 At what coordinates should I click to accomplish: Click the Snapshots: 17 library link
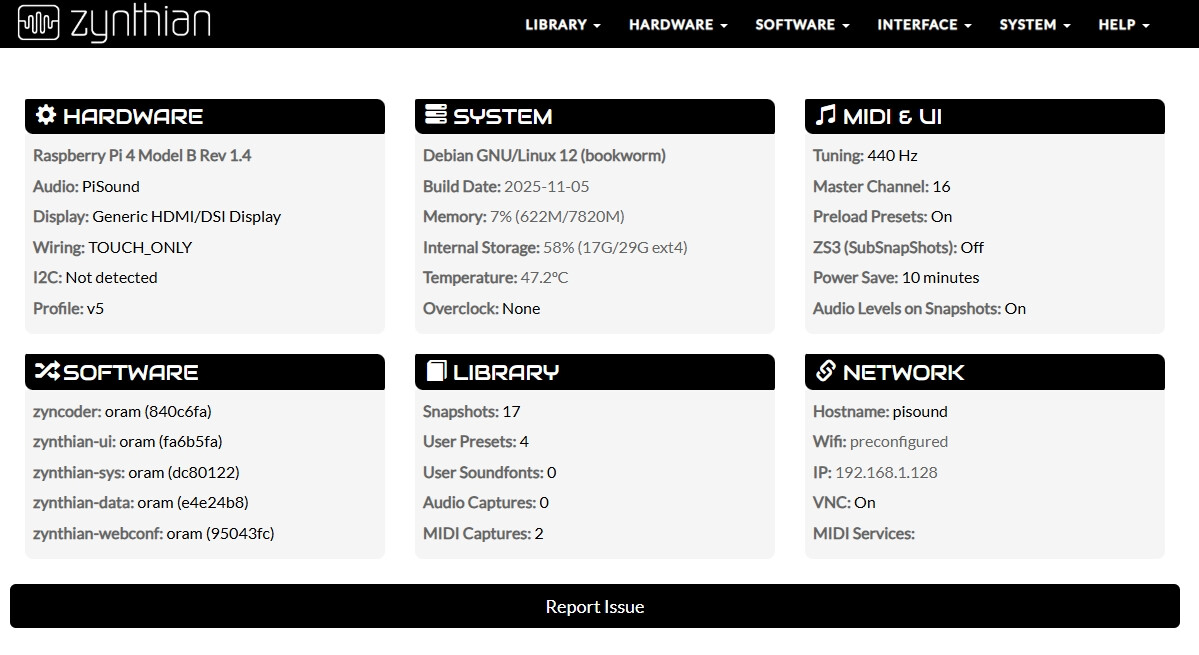(471, 411)
